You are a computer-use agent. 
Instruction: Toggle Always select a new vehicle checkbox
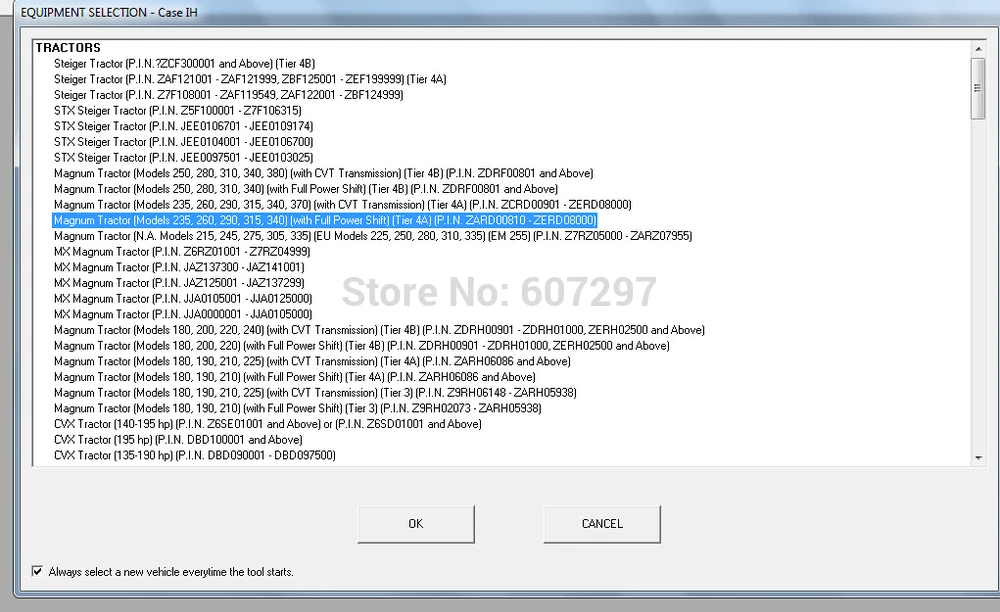click(x=38, y=571)
